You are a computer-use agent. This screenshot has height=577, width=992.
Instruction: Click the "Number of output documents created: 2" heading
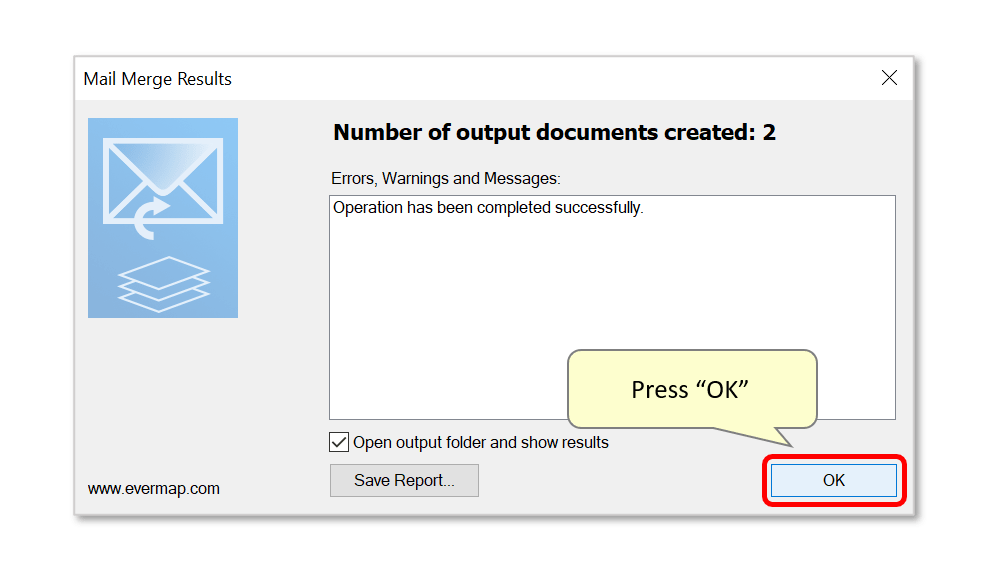click(x=554, y=132)
